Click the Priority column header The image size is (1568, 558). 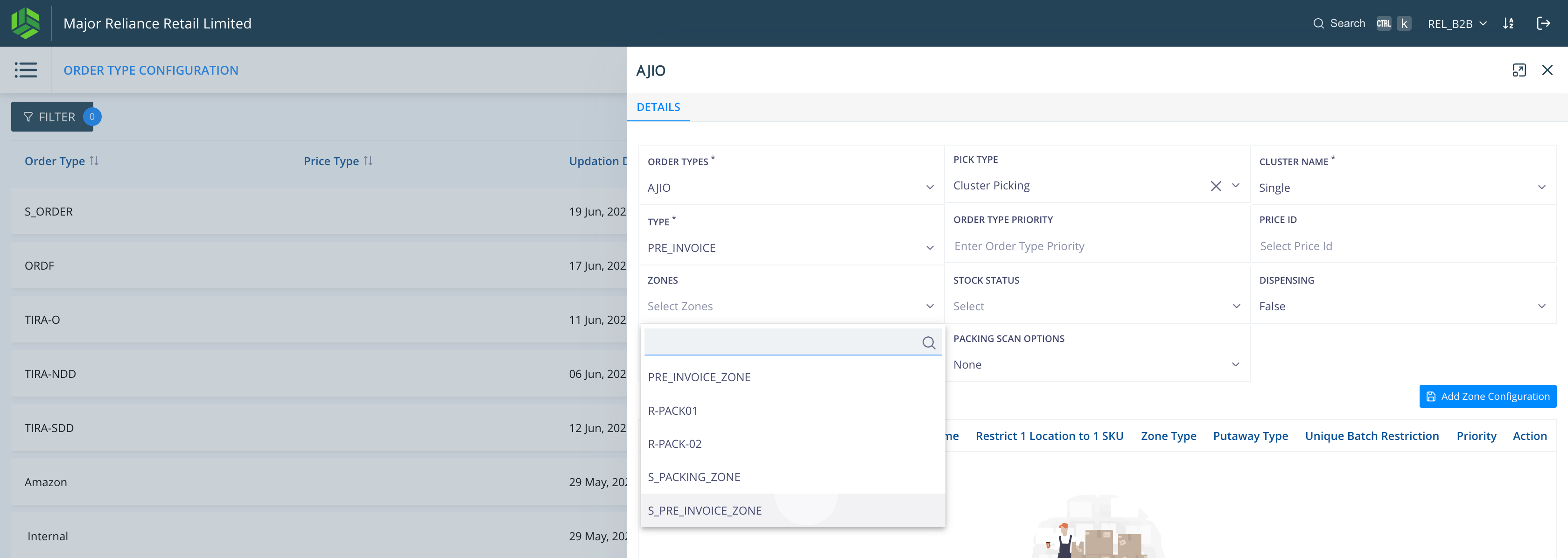1476,436
